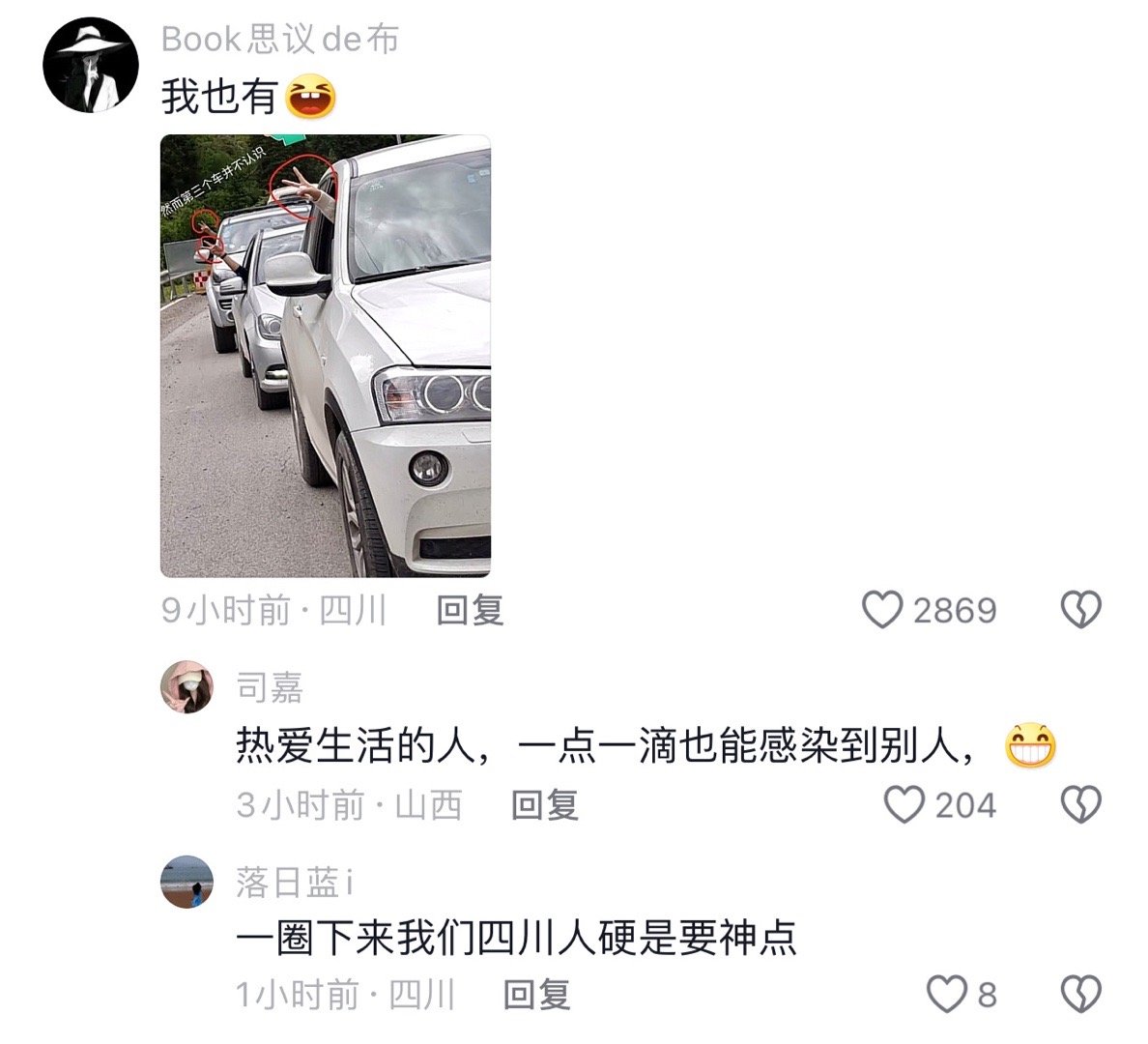The height and width of the screenshot is (1044, 1148).
Task: Dislike 司嘉's comment with broken heart icon
Action: click(1081, 804)
